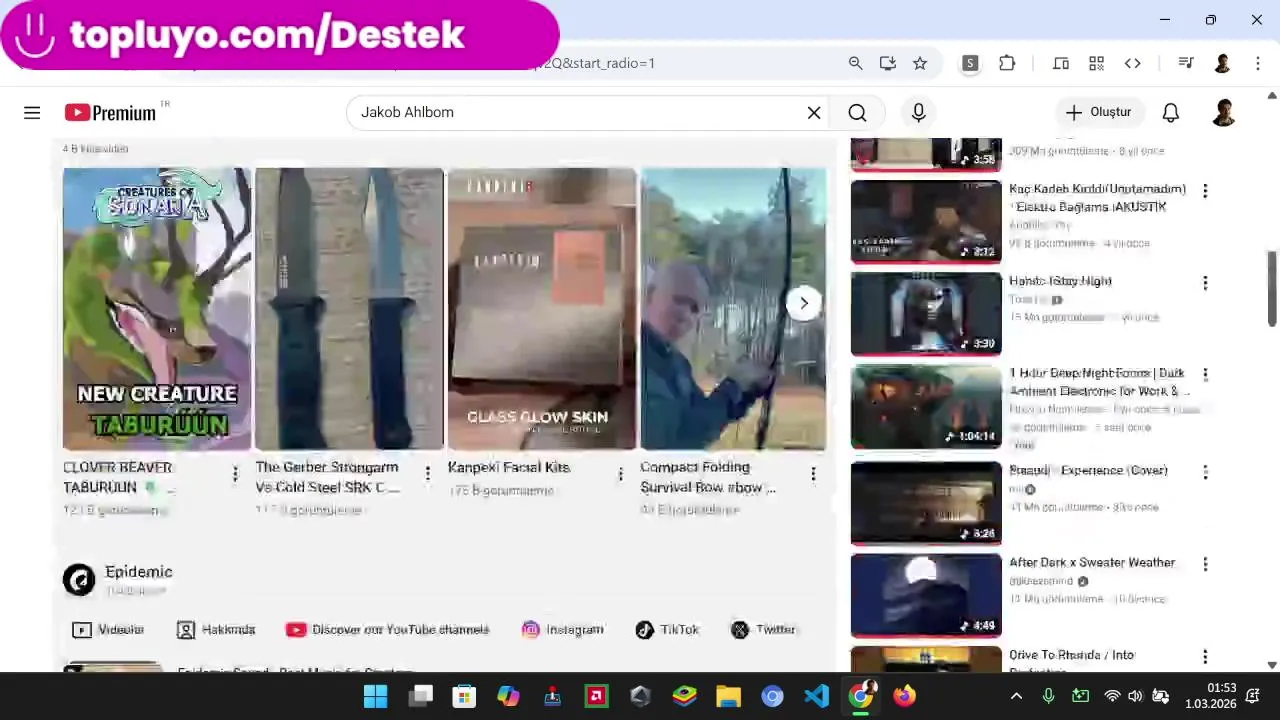Open the Gerber Strongarm knife short thumbnail
The image size is (1280, 720).
(x=349, y=309)
